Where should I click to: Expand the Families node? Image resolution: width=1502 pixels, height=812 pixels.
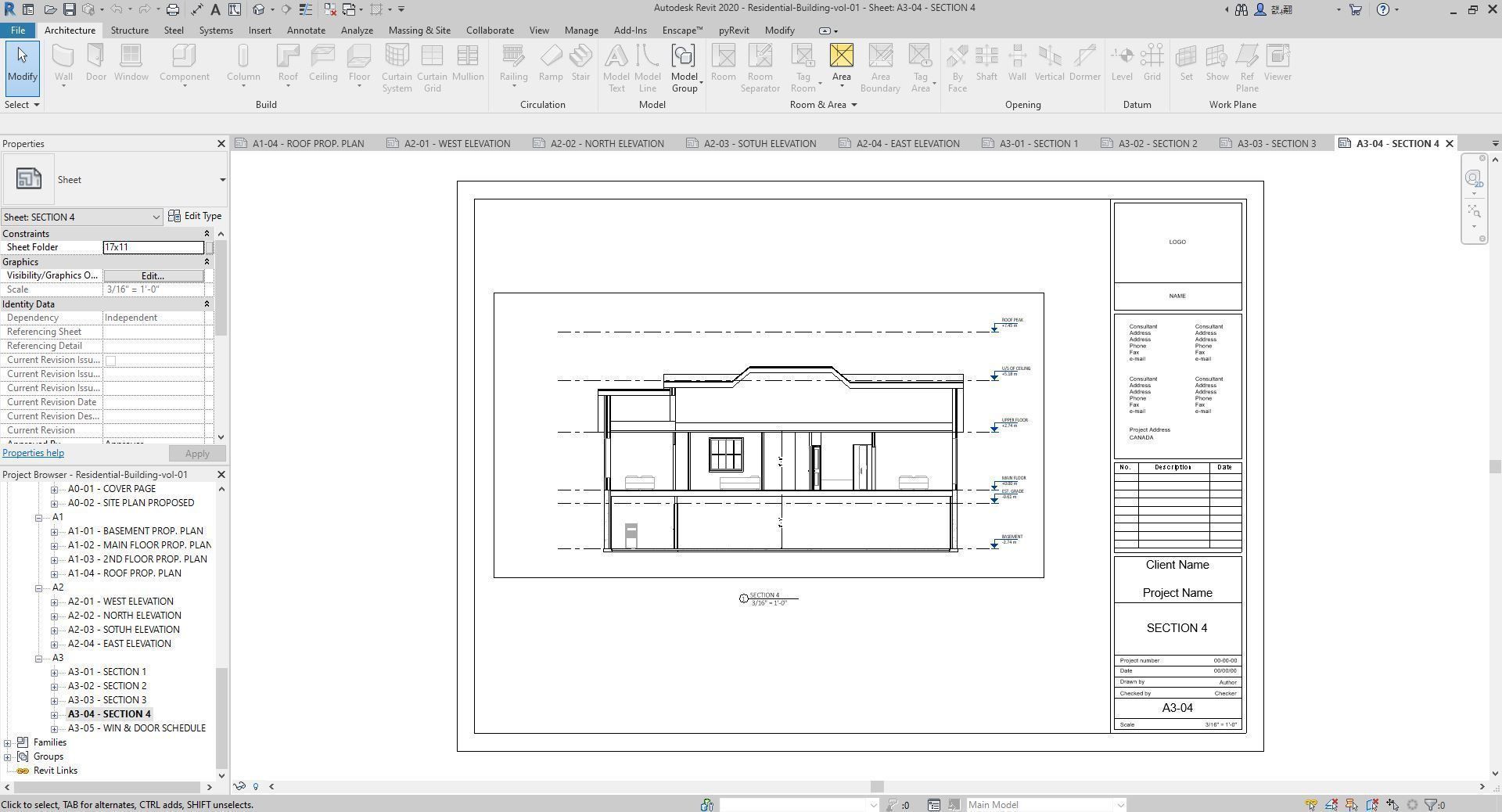click(x=8, y=742)
